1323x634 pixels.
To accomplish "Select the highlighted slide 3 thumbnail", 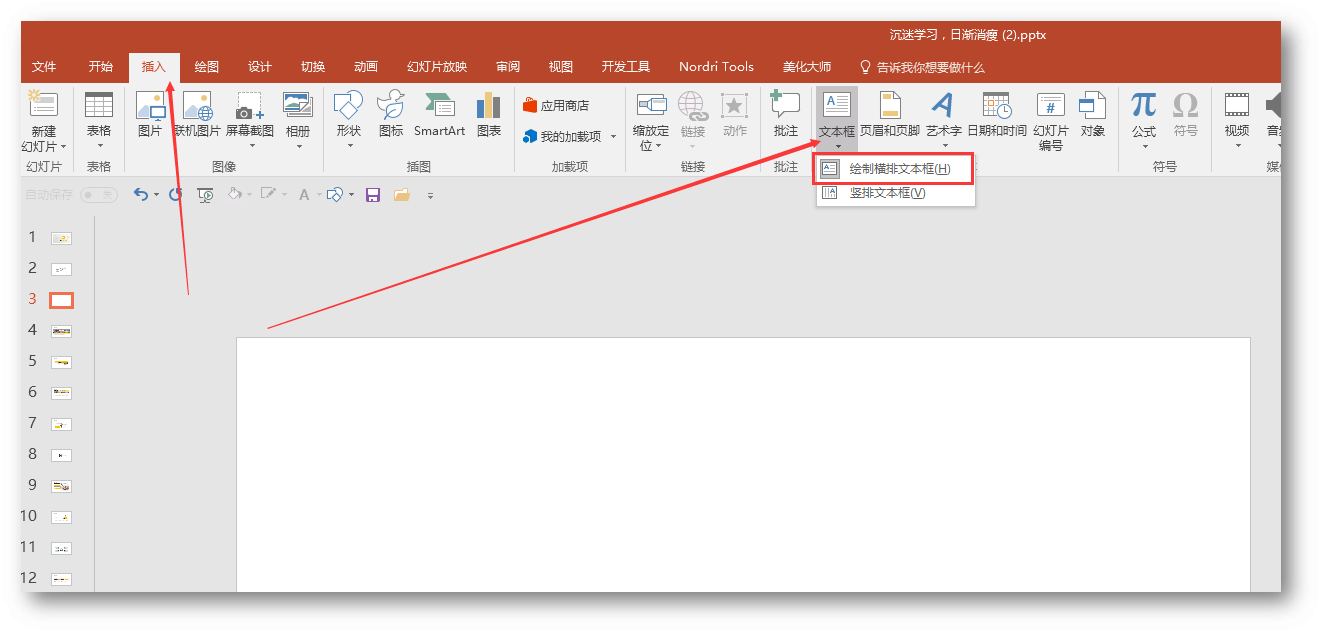I will pyautogui.click(x=62, y=300).
